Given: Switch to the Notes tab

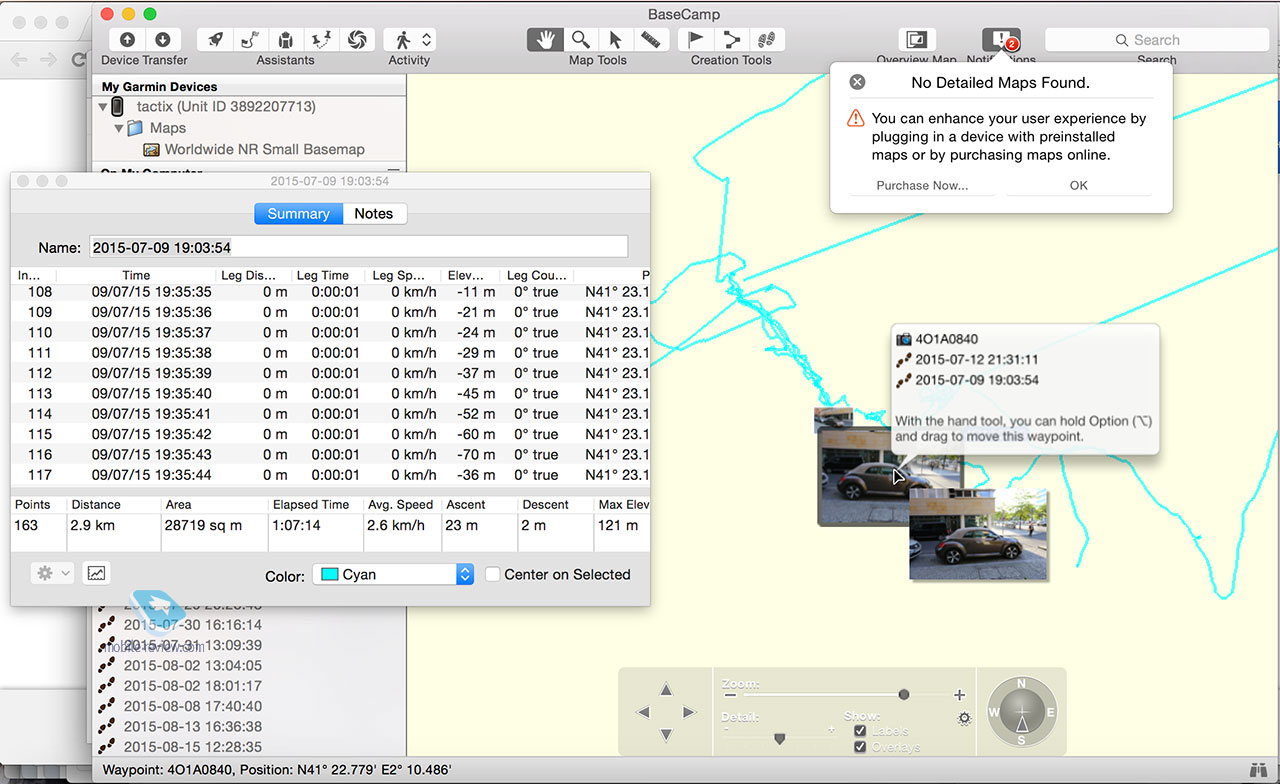Looking at the screenshot, I should coord(374,214).
